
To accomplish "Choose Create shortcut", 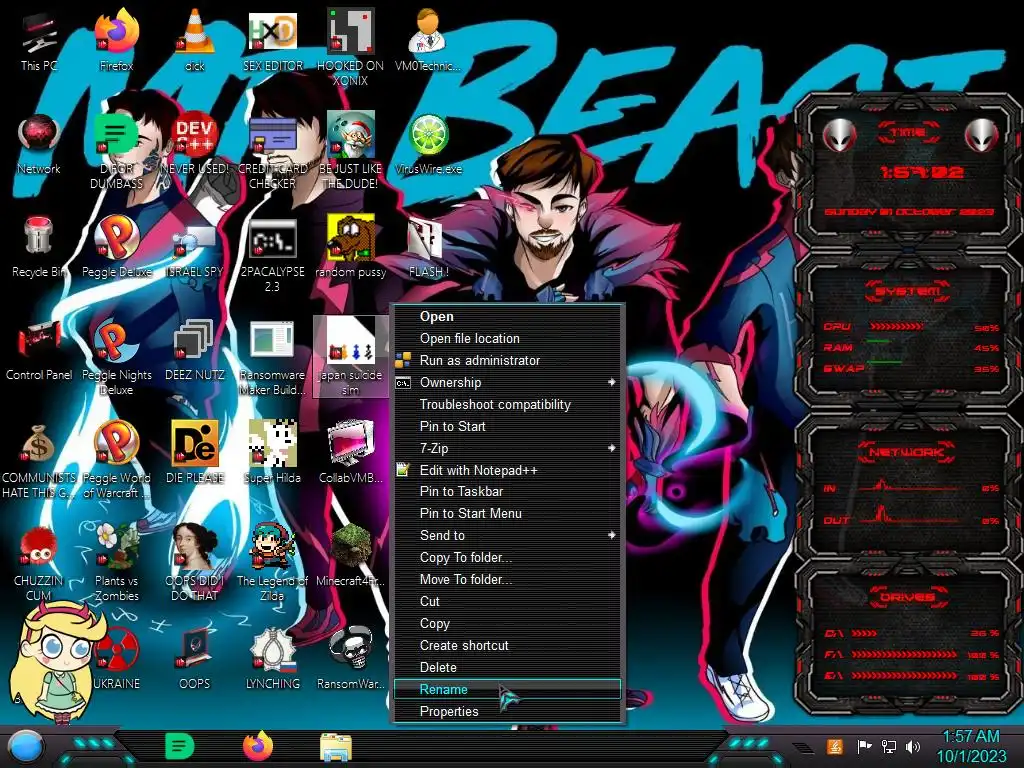I will (x=507, y=645).
